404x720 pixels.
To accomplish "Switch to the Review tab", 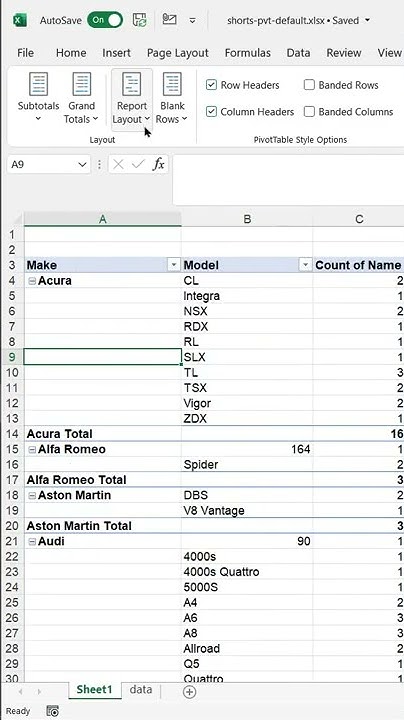I will tap(344, 53).
